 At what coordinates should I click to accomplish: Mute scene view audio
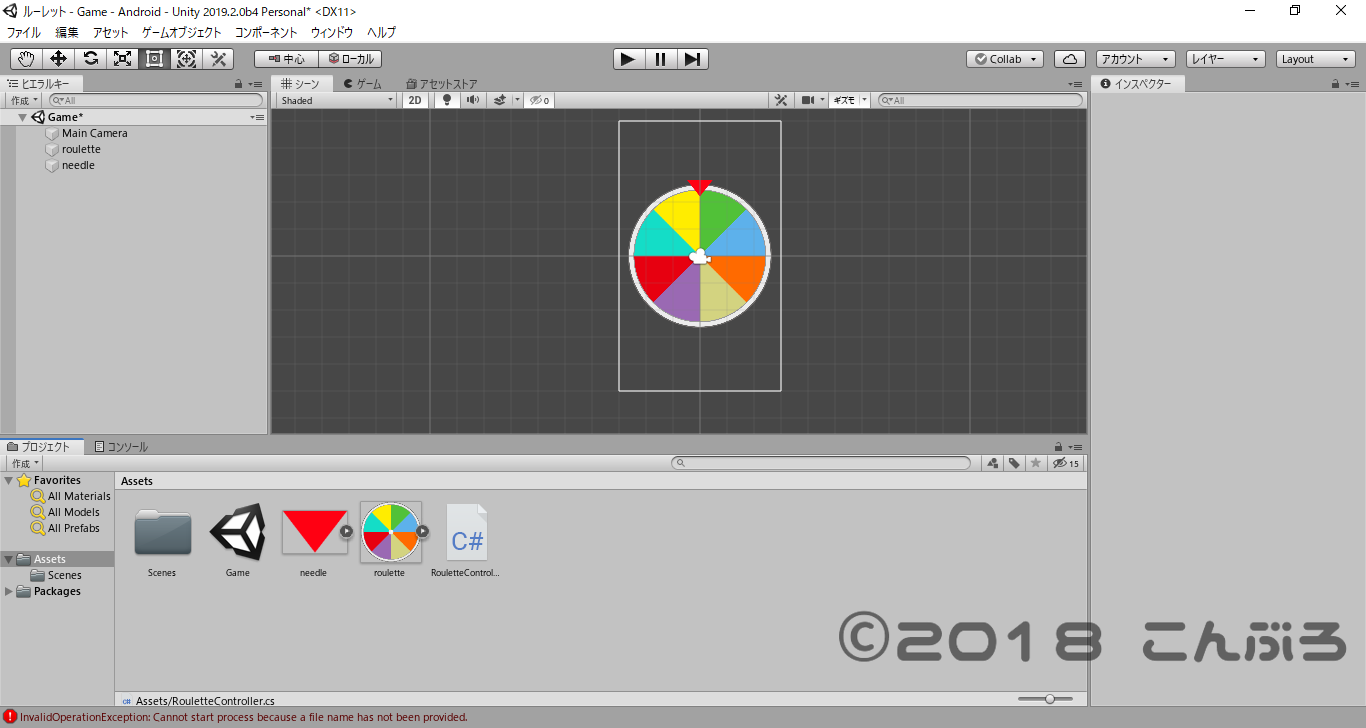tap(471, 100)
